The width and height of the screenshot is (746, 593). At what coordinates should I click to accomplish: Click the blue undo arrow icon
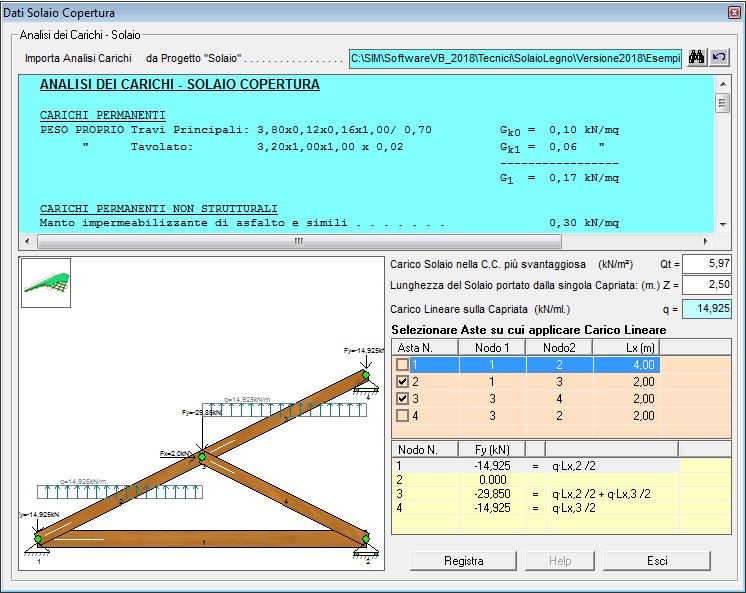click(x=719, y=58)
